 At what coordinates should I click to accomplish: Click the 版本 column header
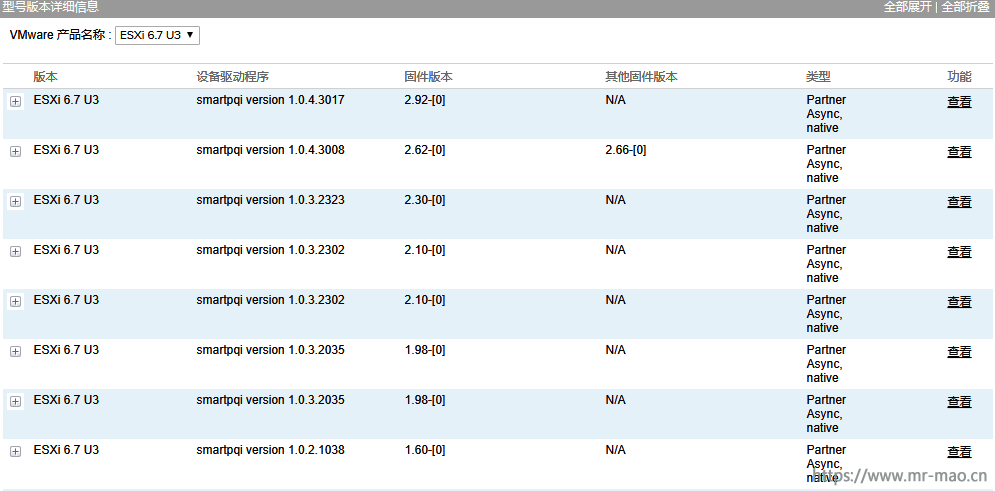point(46,77)
